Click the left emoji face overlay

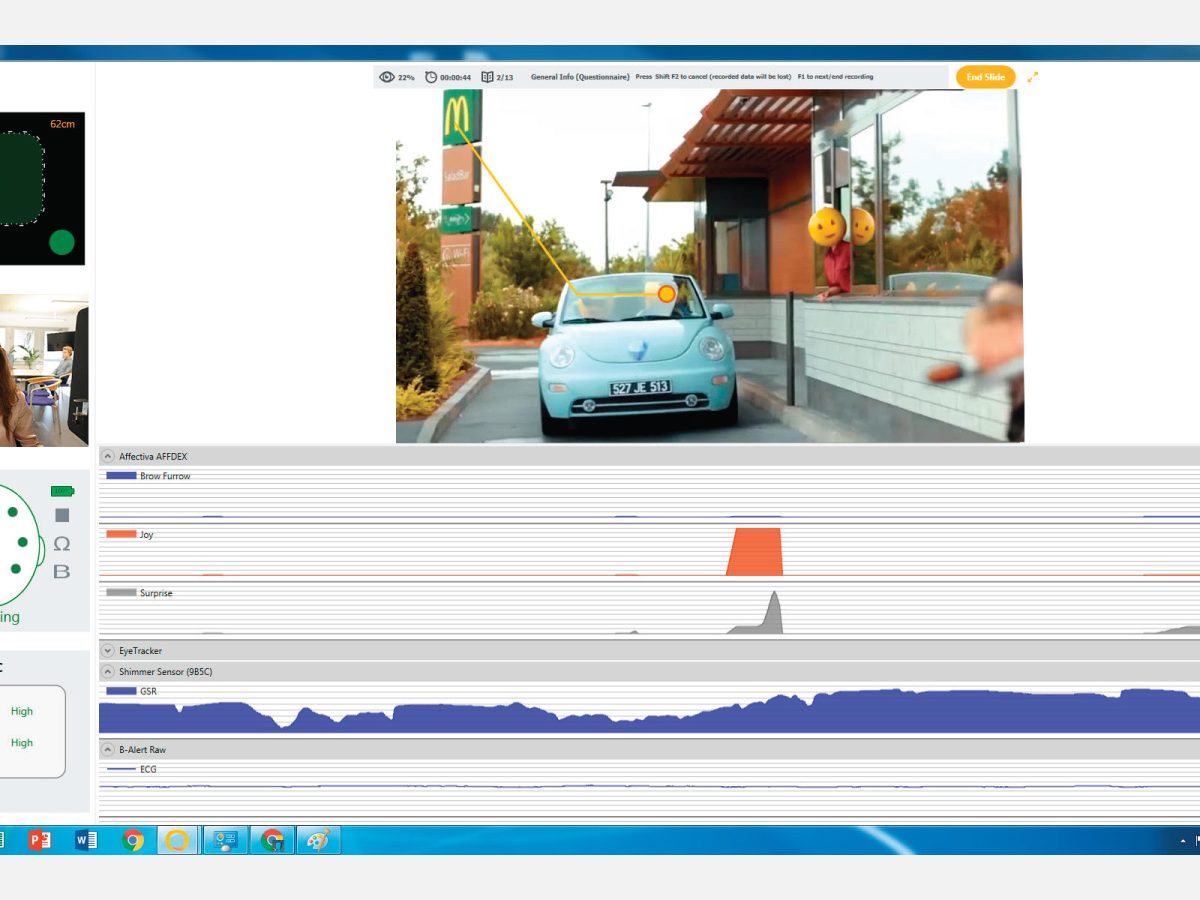pos(828,226)
